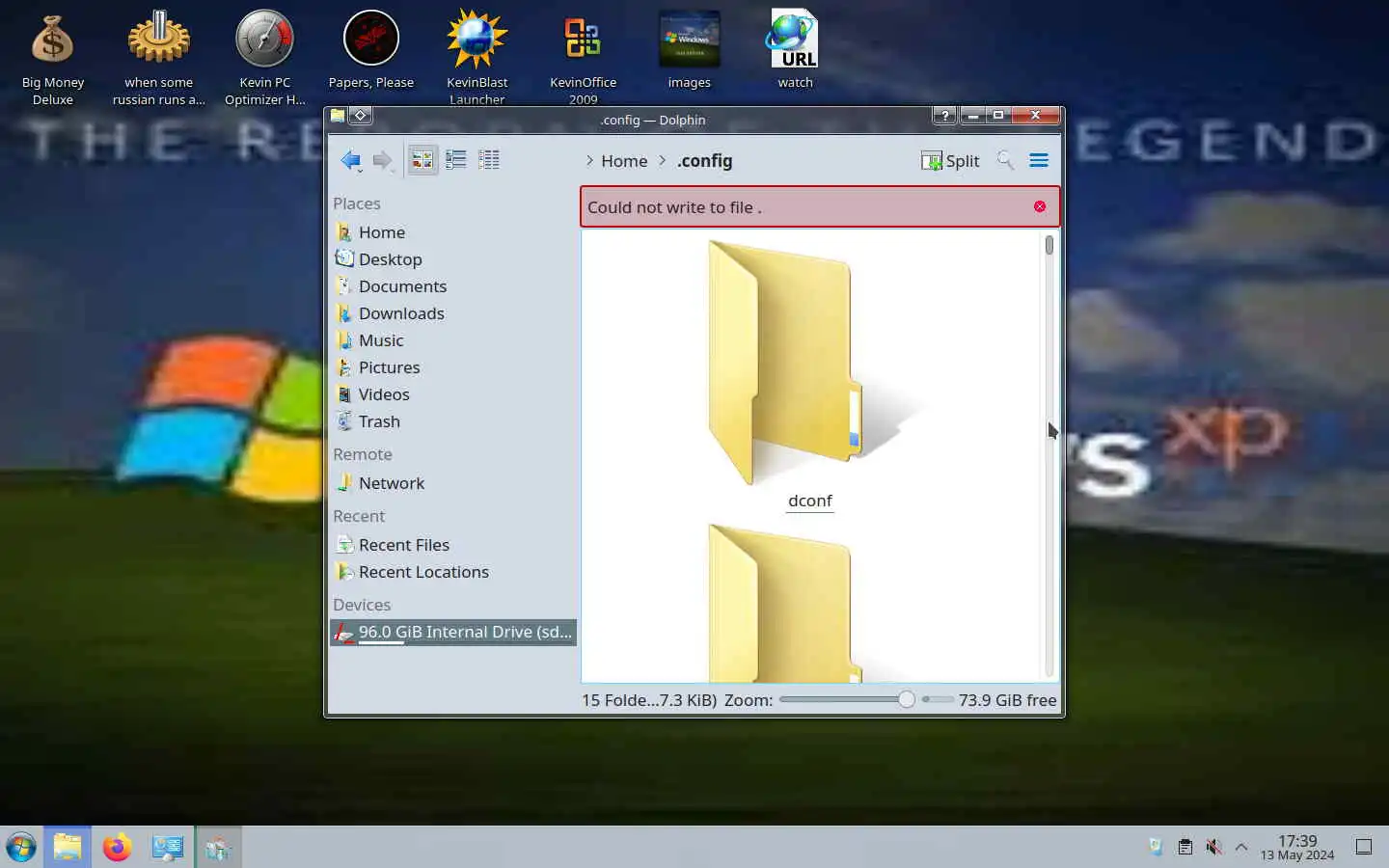
Task: Click the folder icon in Dolphin title bar
Action: (x=338, y=116)
